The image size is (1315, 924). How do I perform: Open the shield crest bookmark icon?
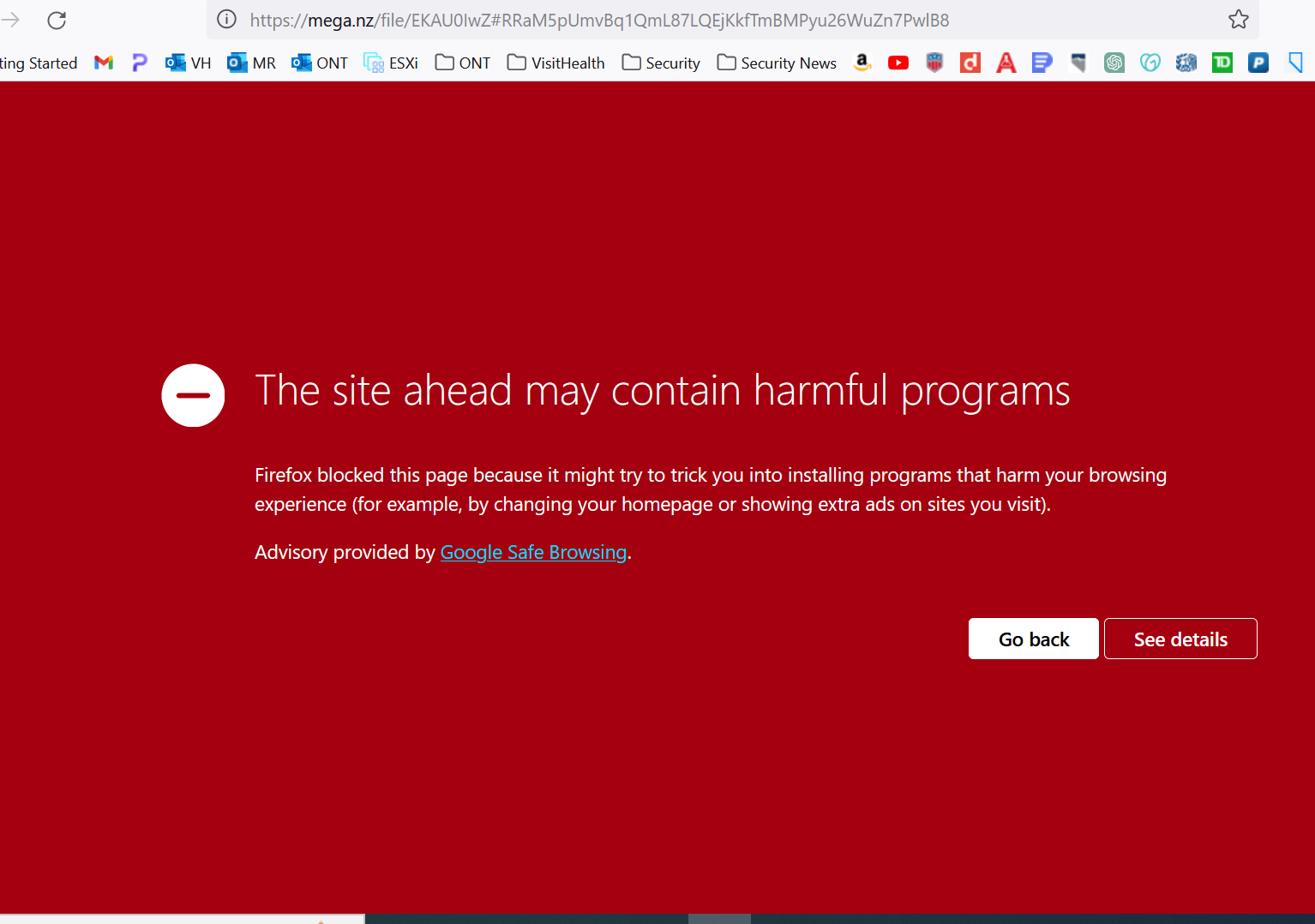click(934, 63)
